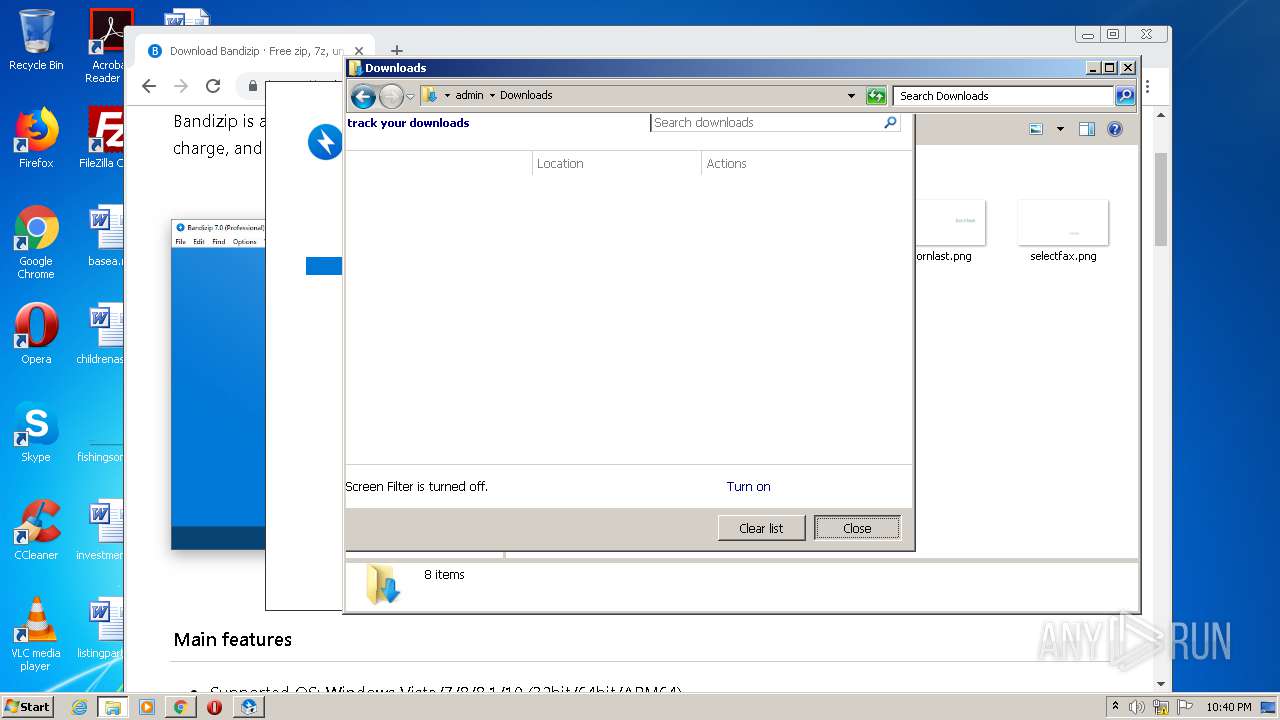Open Opera desktop shortcut
Screen dimensions: 1280x720
[36, 334]
